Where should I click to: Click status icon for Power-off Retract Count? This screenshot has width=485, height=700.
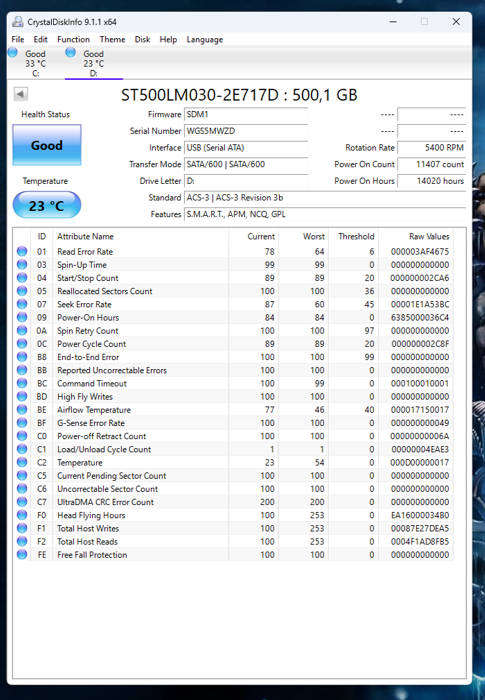tap(21, 436)
